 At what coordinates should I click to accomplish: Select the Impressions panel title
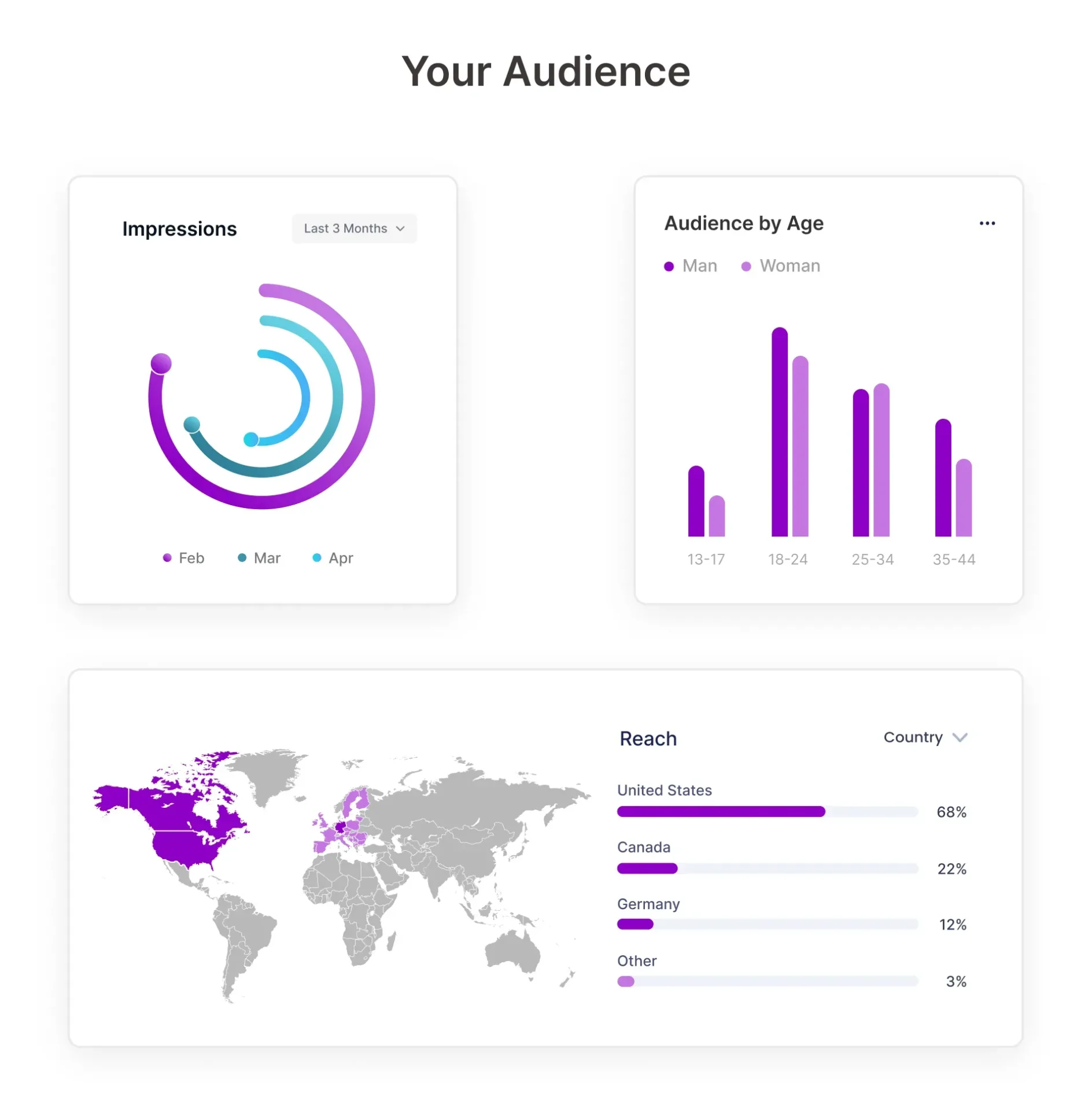click(179, 229)
